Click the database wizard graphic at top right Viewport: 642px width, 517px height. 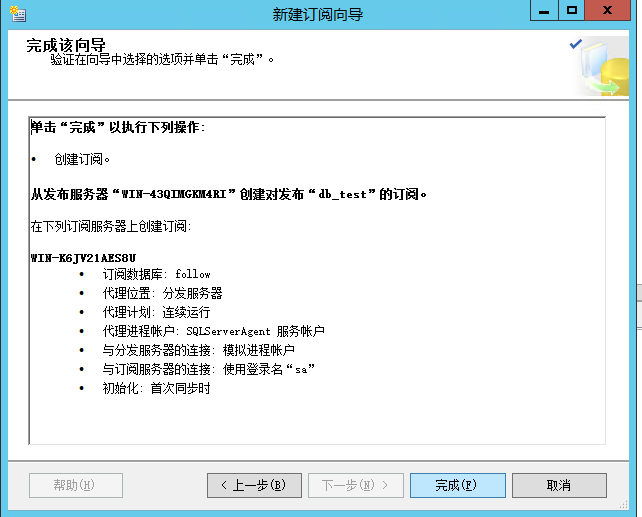600,66
